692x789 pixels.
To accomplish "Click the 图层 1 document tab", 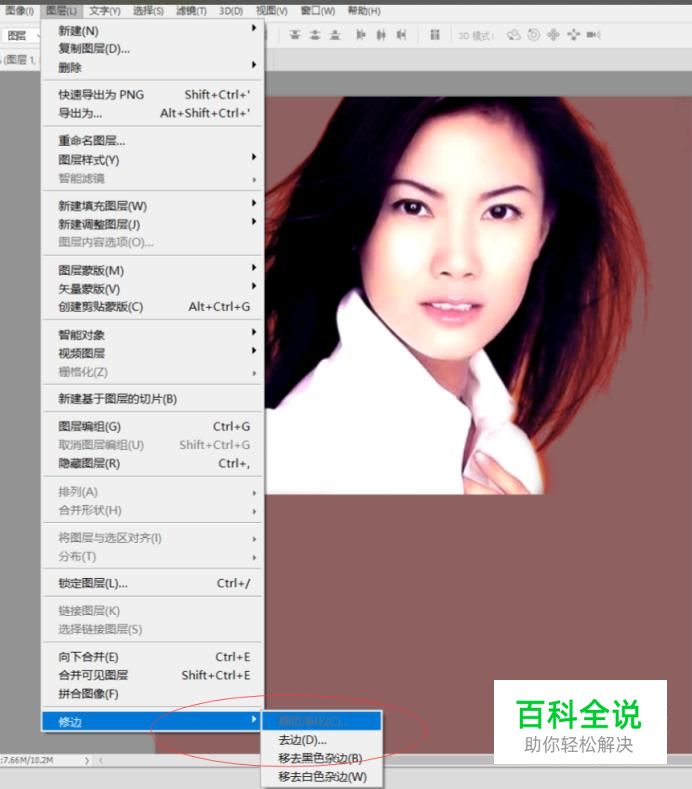I will coord(19,60).
